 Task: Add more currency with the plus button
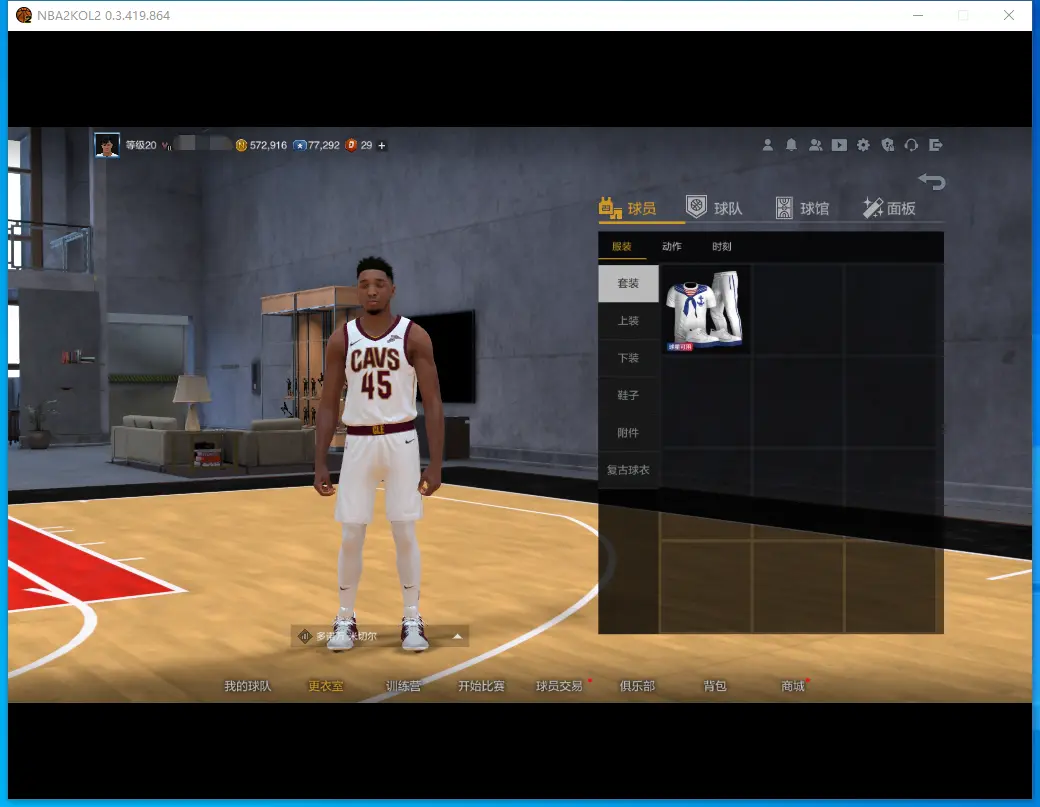[382, 145]
